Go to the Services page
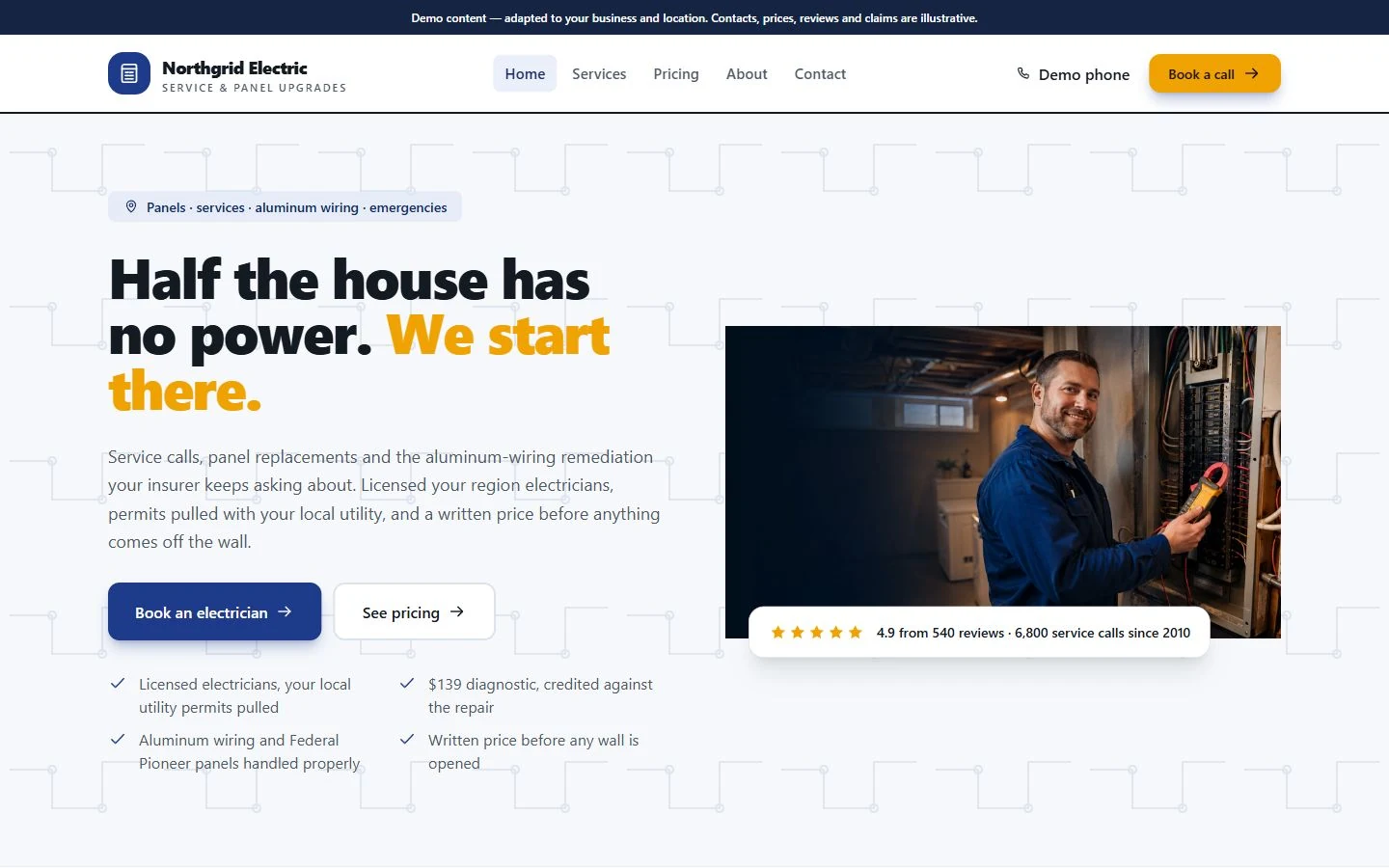The width and height of the screenshot is (1389, 868). pos(599,73)
